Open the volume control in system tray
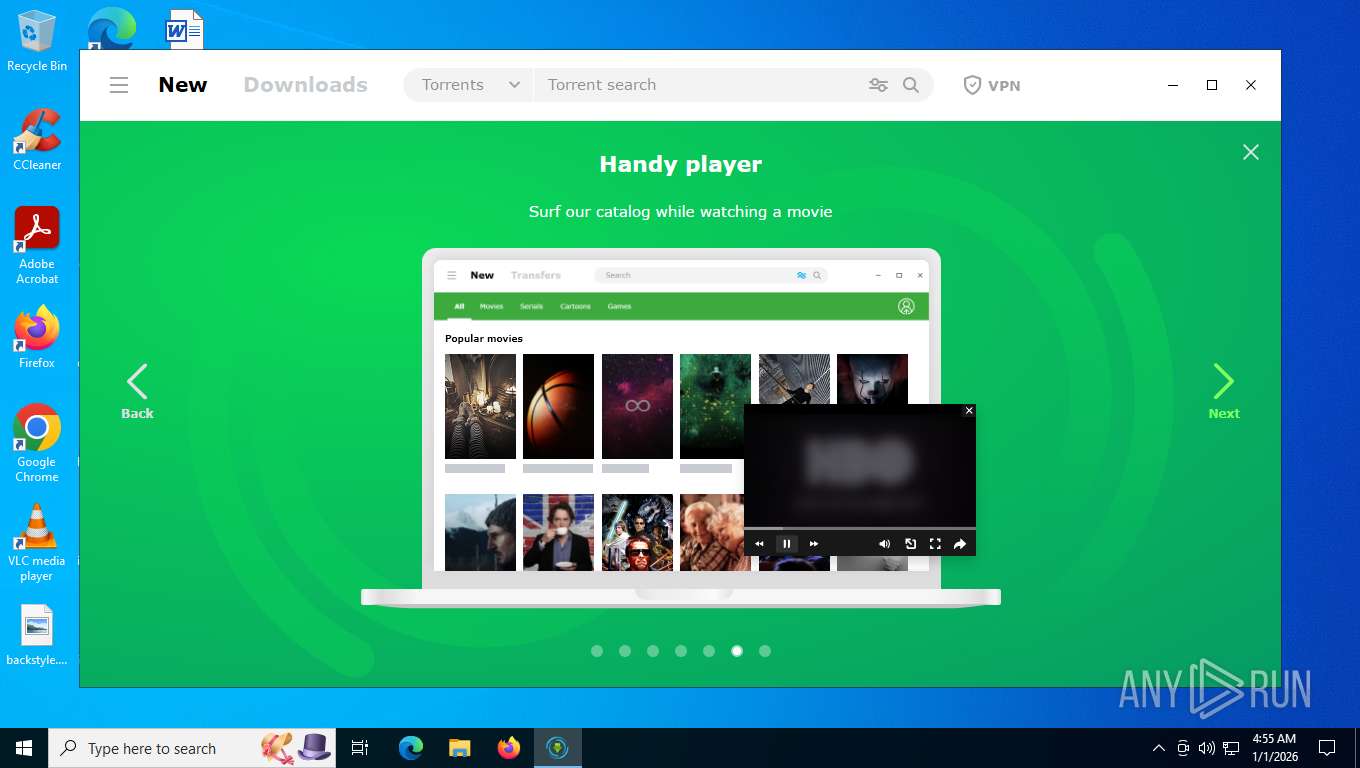1360x768 pixels. 1207,748
